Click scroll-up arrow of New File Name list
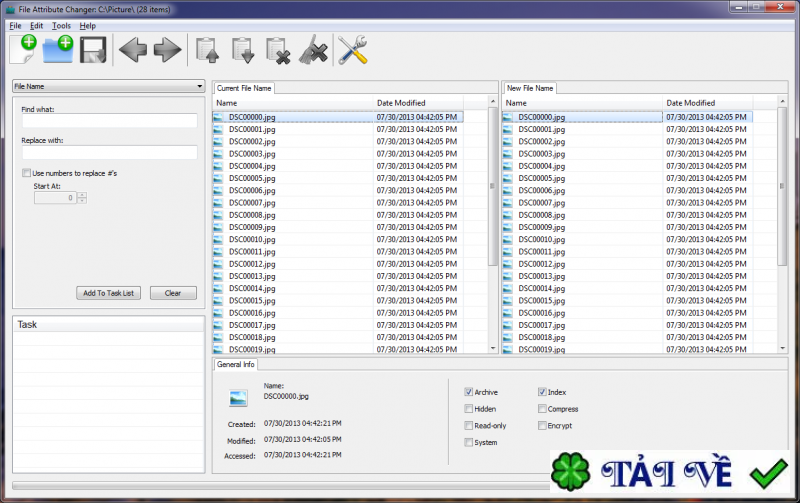The image size is (800, 503). click(x=782, y=102)
